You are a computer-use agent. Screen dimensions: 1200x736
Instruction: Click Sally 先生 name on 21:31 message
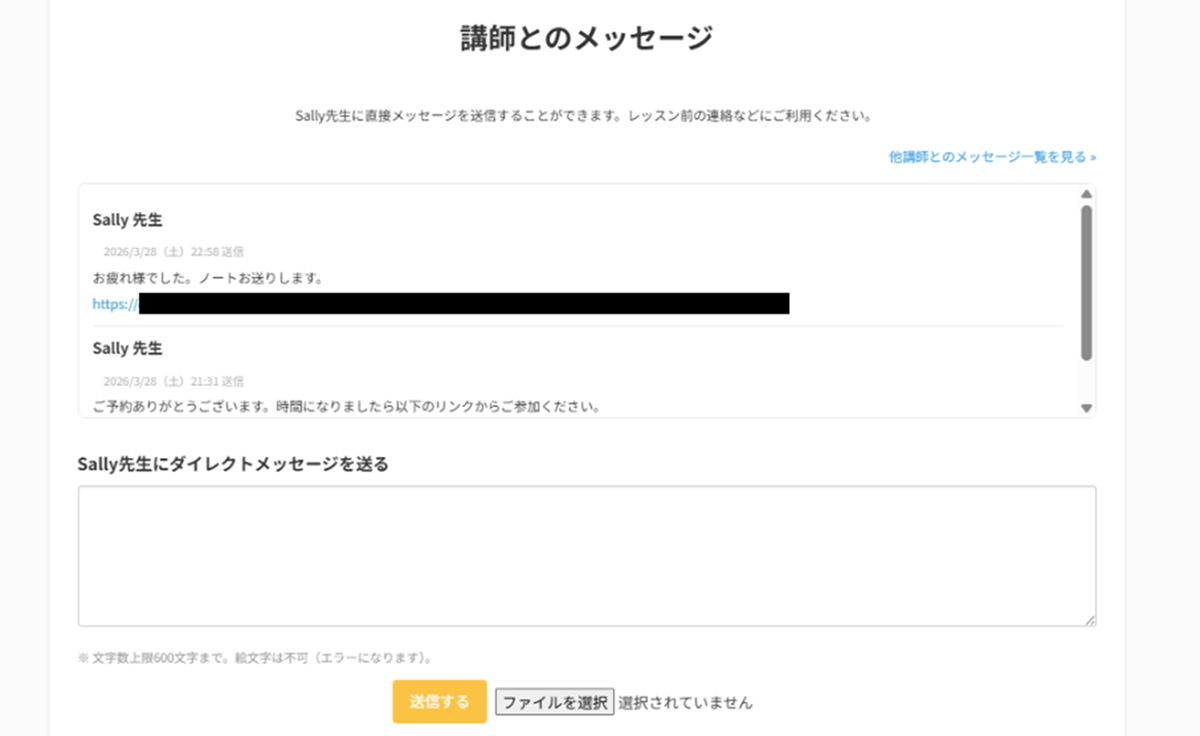tap(128, 348)
